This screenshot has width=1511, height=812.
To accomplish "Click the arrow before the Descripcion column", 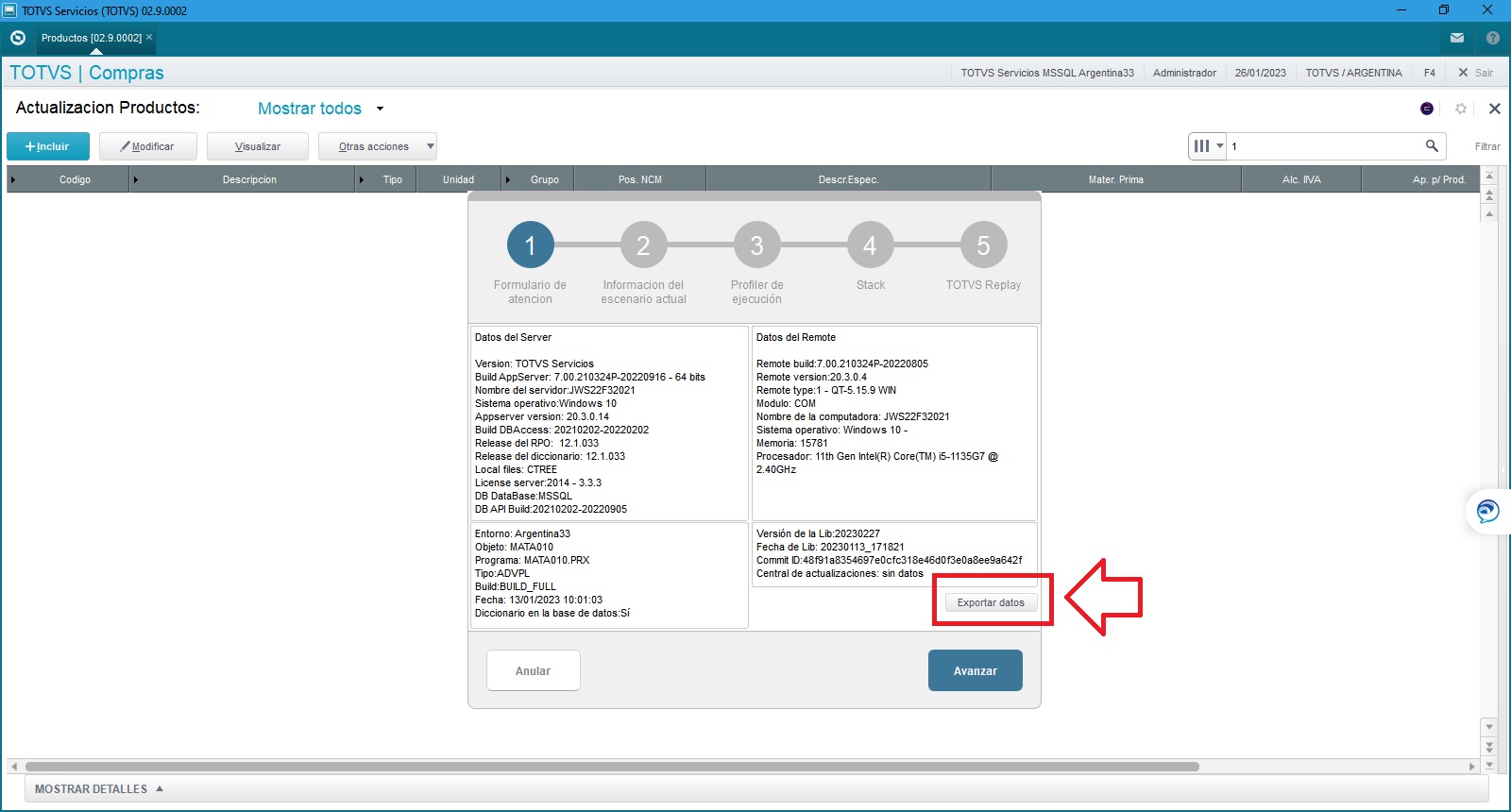I will (136, 179).
